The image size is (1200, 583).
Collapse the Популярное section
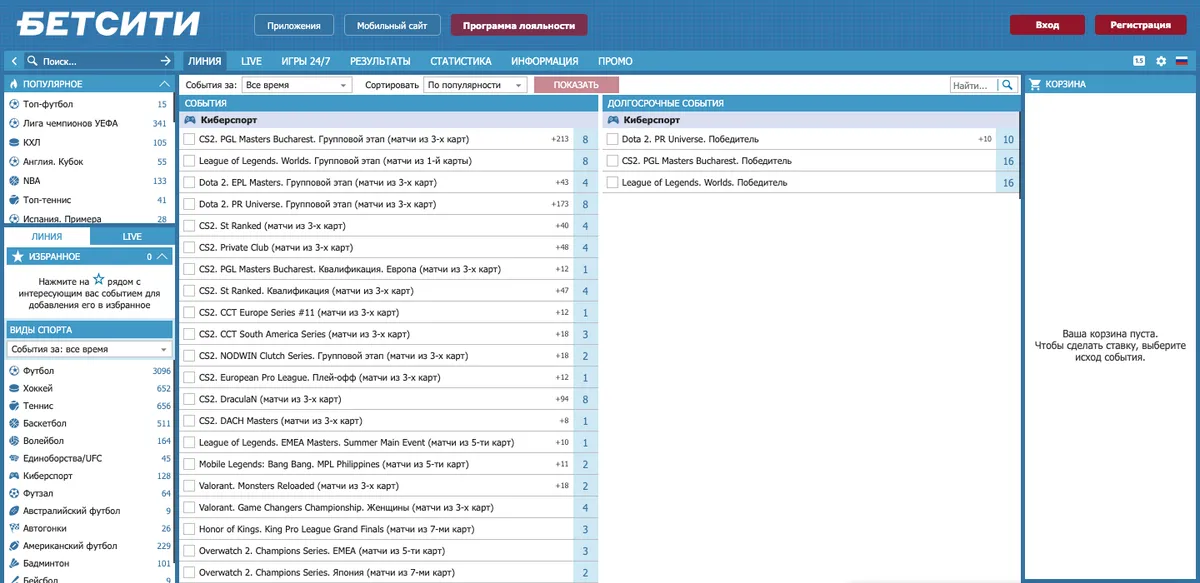pyautogui.click(x=164, y=84)
